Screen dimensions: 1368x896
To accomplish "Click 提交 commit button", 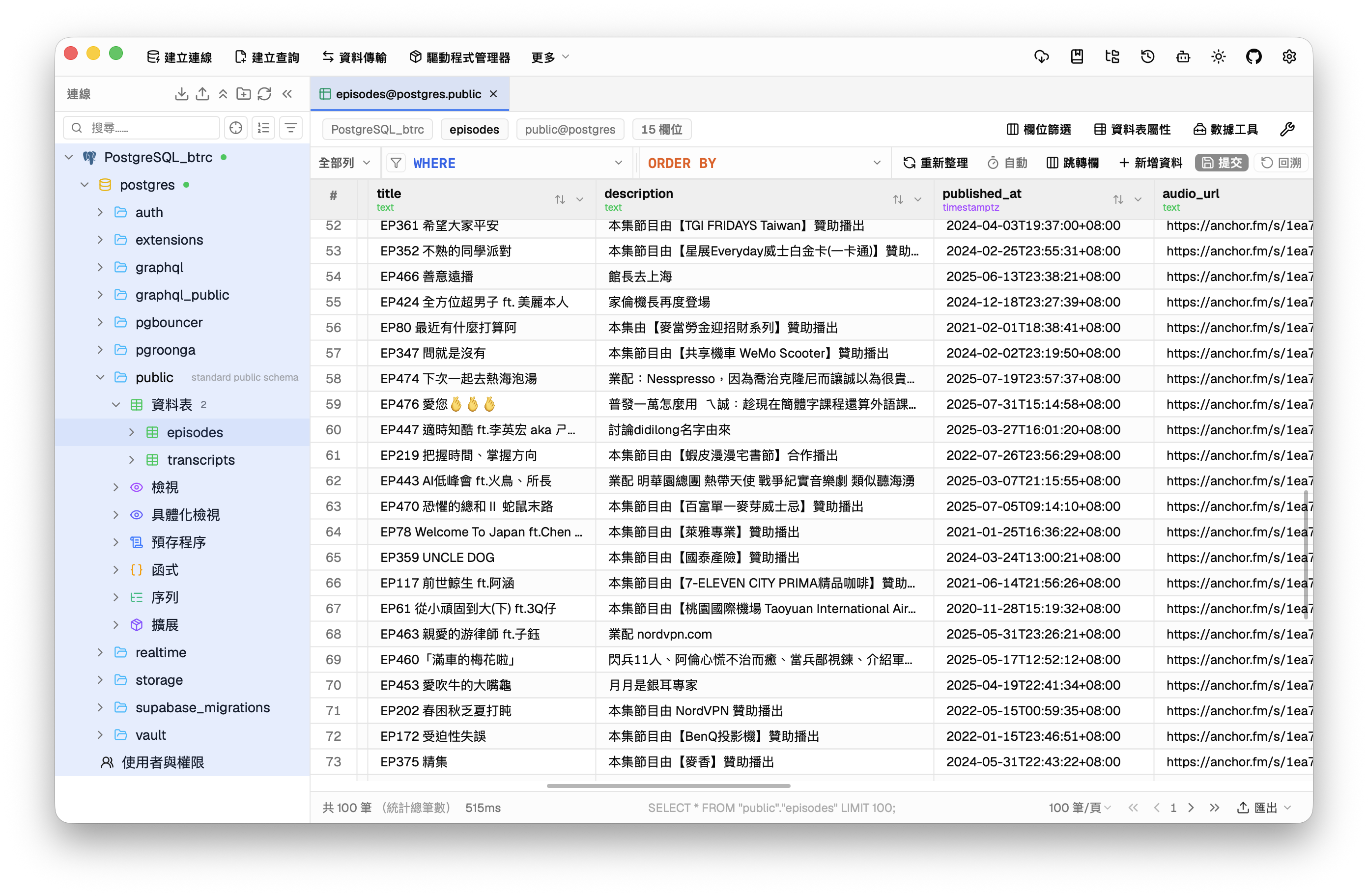I will pyautogui.click(x=1222, y=163).
